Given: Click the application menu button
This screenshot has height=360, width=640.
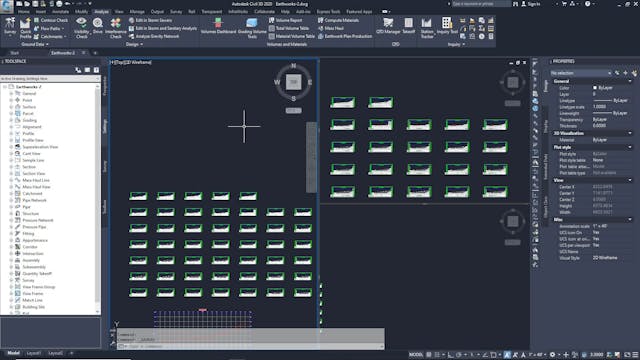Looking at the screenshot, I should [x=7, y=7].
